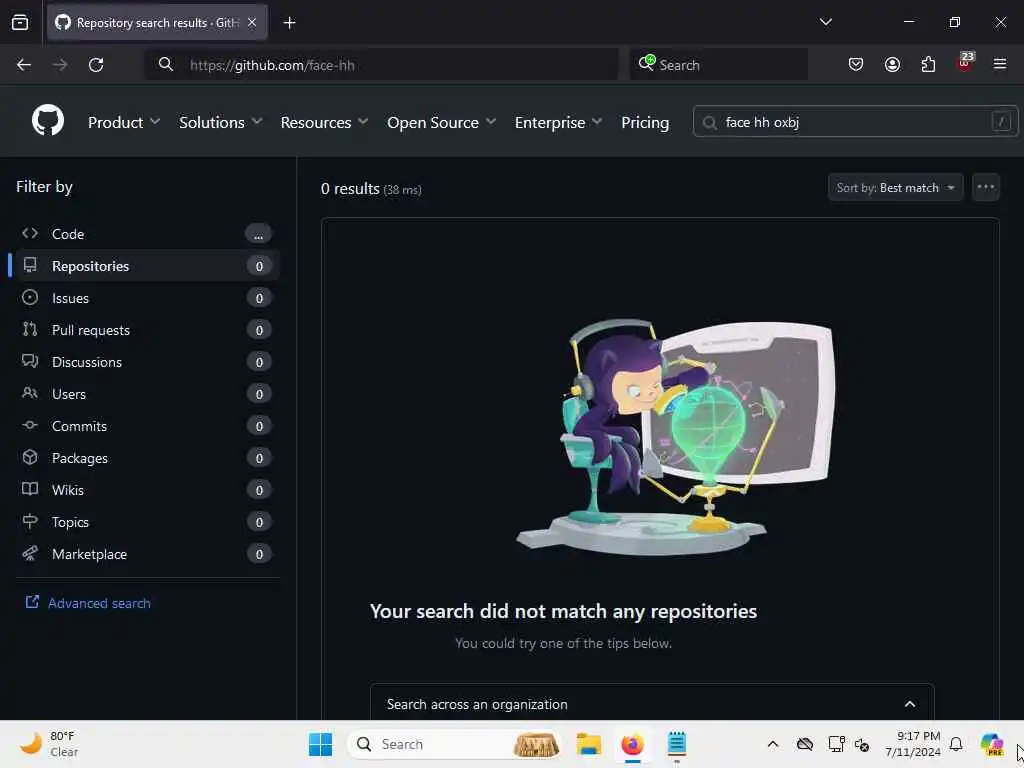
Task: Click 'You could try one of the tips' text
Action: point(564,643)
